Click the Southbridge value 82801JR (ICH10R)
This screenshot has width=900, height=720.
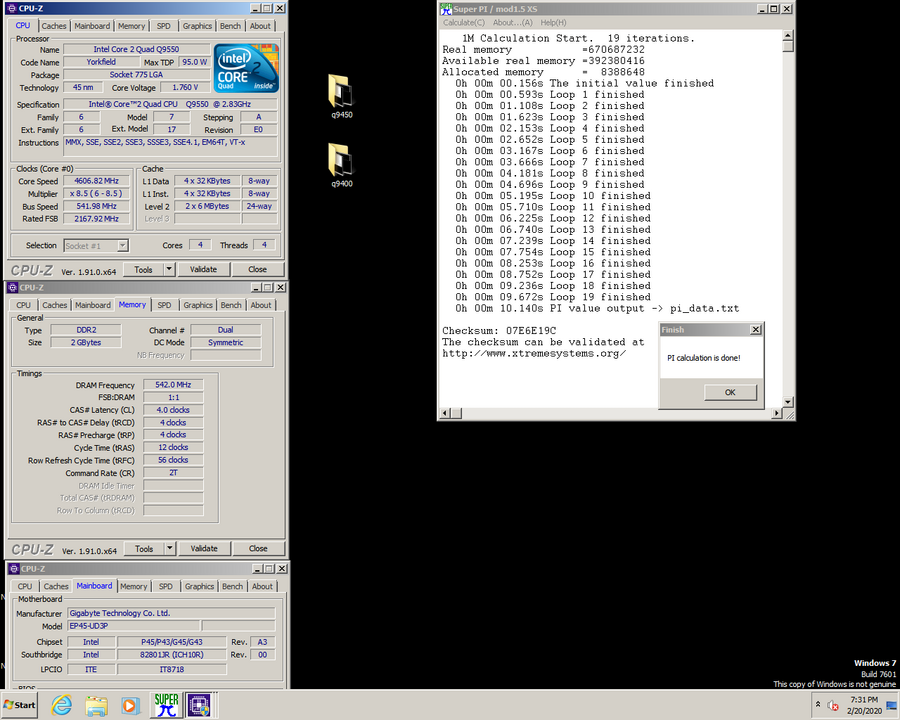(x=172, y=655)
